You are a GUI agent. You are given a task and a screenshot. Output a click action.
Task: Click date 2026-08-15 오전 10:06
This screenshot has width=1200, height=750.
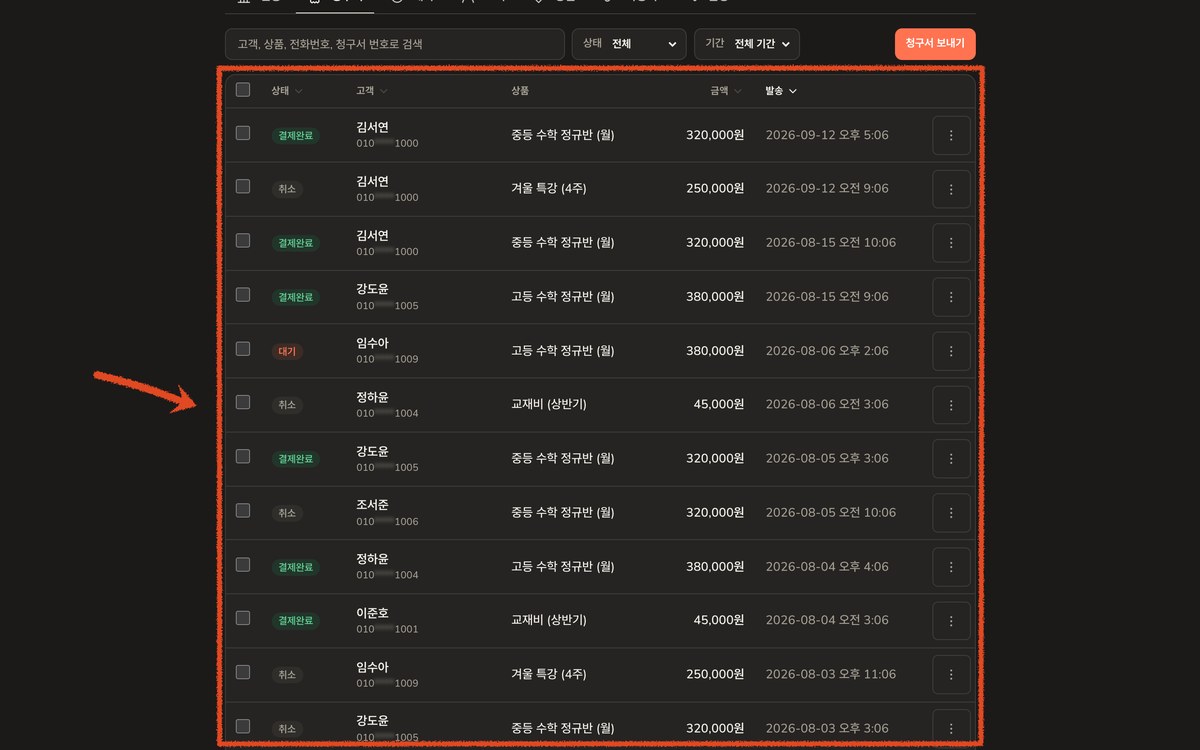pyautogui.click(x=831, y=243)
